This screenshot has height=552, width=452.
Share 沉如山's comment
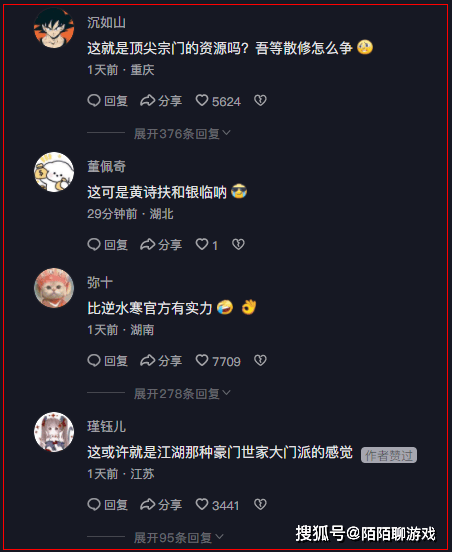click(x=161, y=101)
